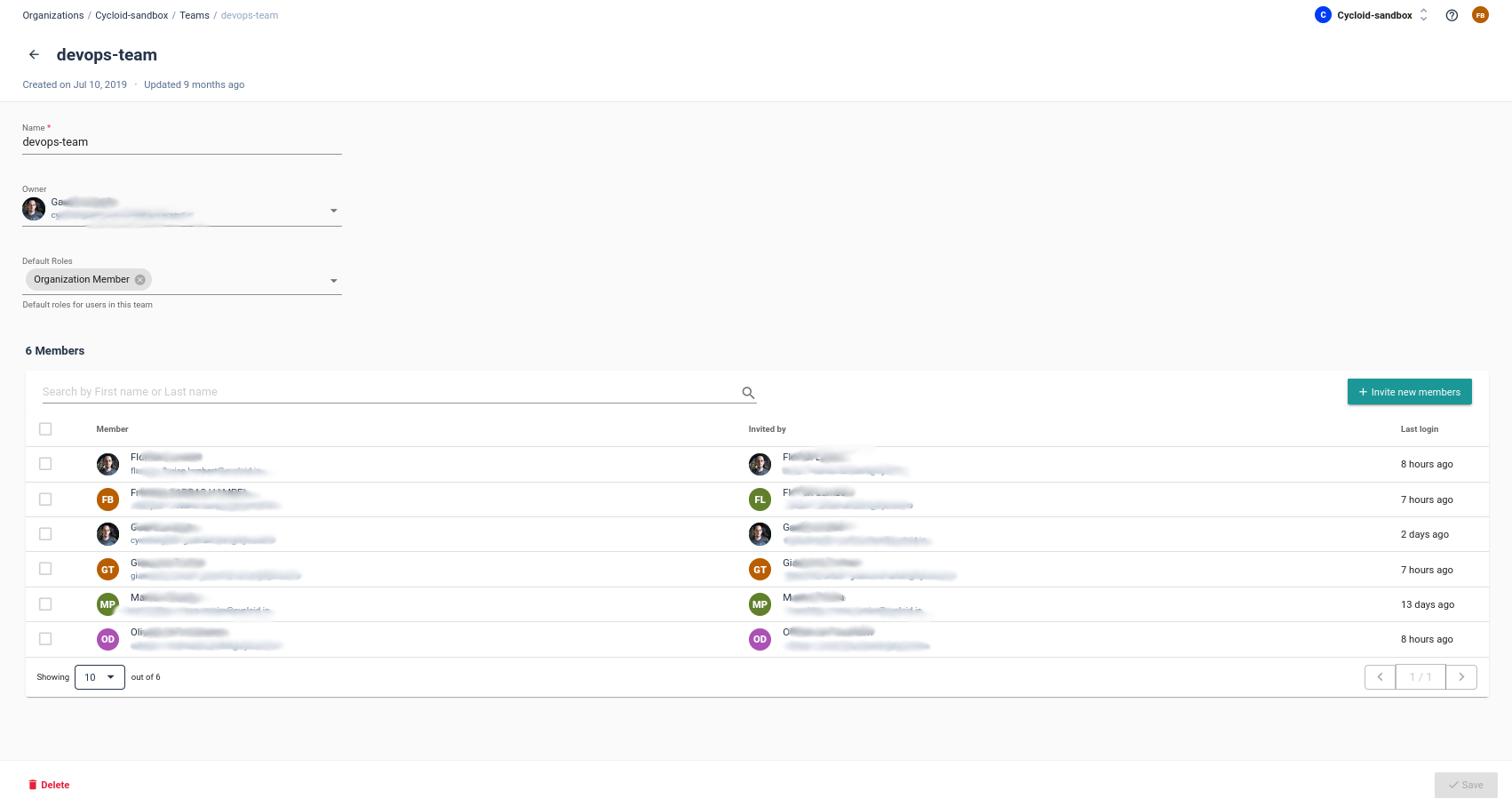Select the OD member row checkbox

[x=45, y=639]
